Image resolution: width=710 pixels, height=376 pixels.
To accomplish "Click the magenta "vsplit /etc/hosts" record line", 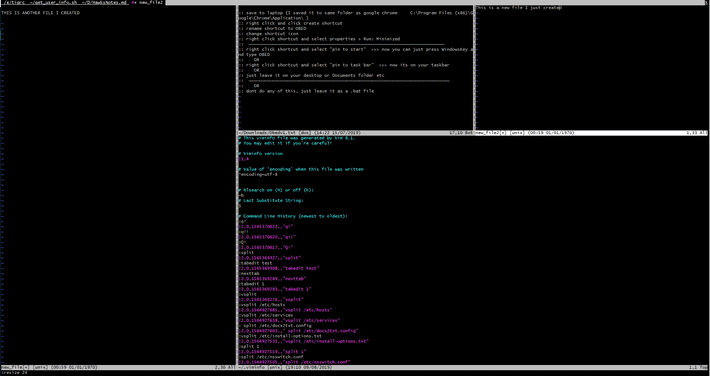I will [286, 310].
